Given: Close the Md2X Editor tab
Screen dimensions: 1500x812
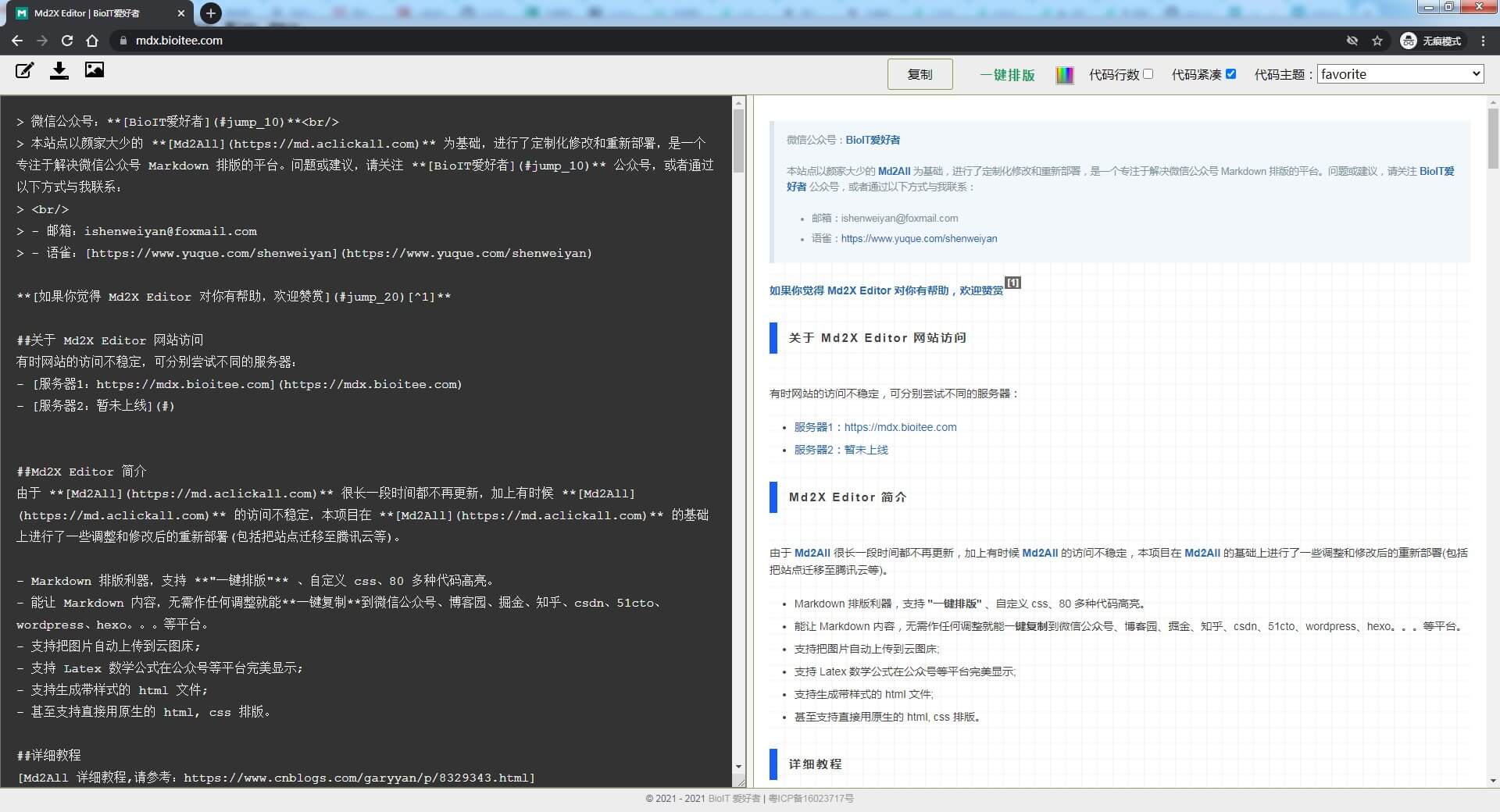Looking at the screenshot, I should [x=181, y=13].
